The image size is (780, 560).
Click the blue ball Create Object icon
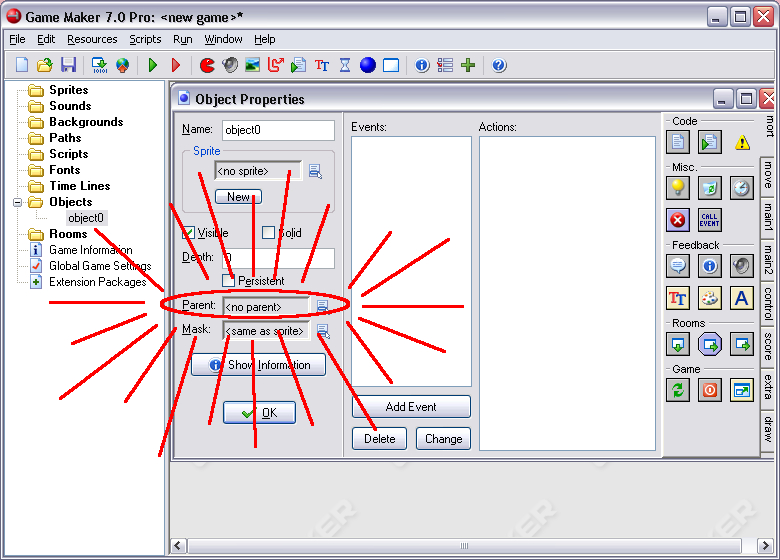[367, 65]
